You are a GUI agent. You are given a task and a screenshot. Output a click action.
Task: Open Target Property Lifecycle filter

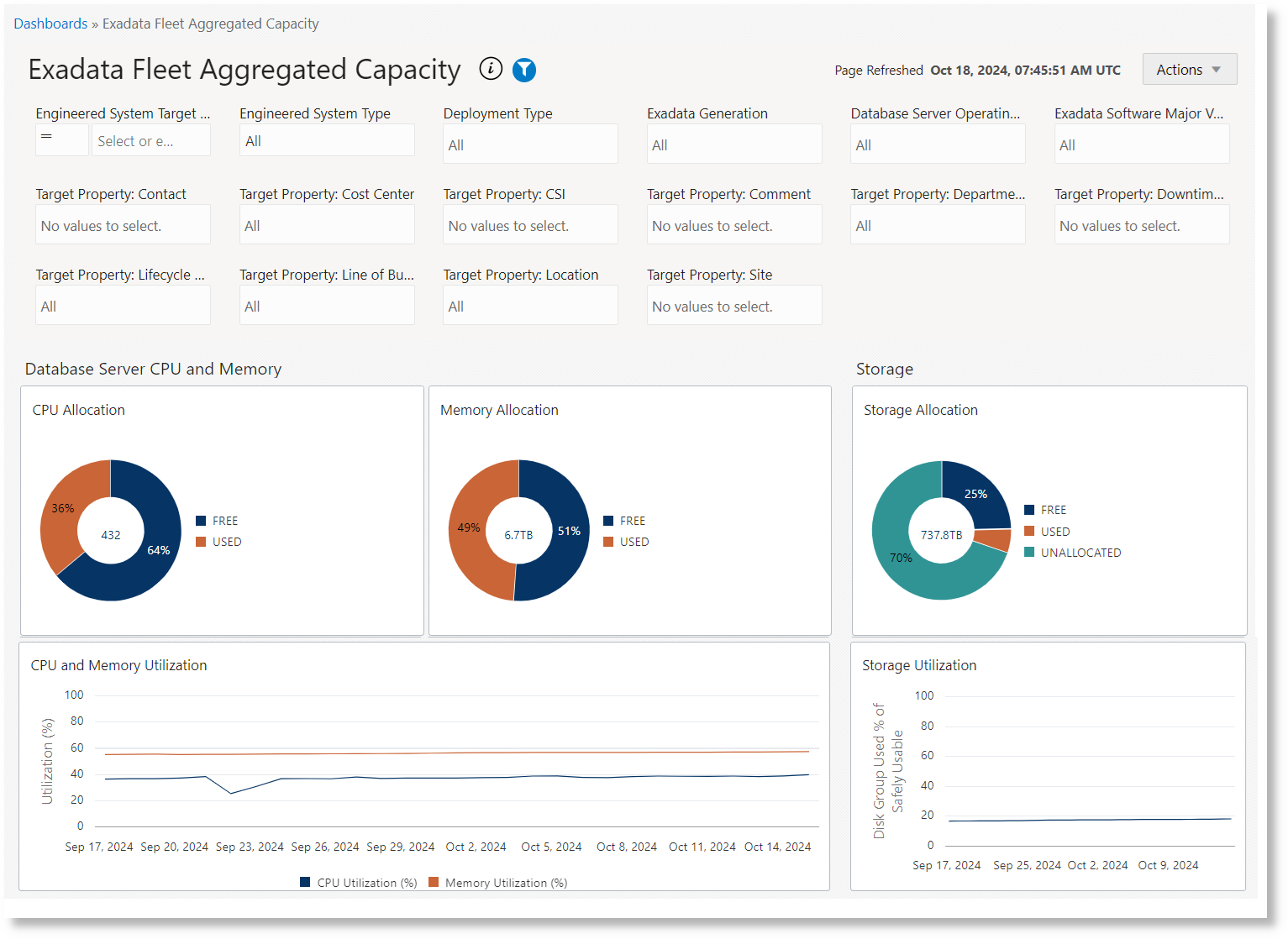coord(123,305)
